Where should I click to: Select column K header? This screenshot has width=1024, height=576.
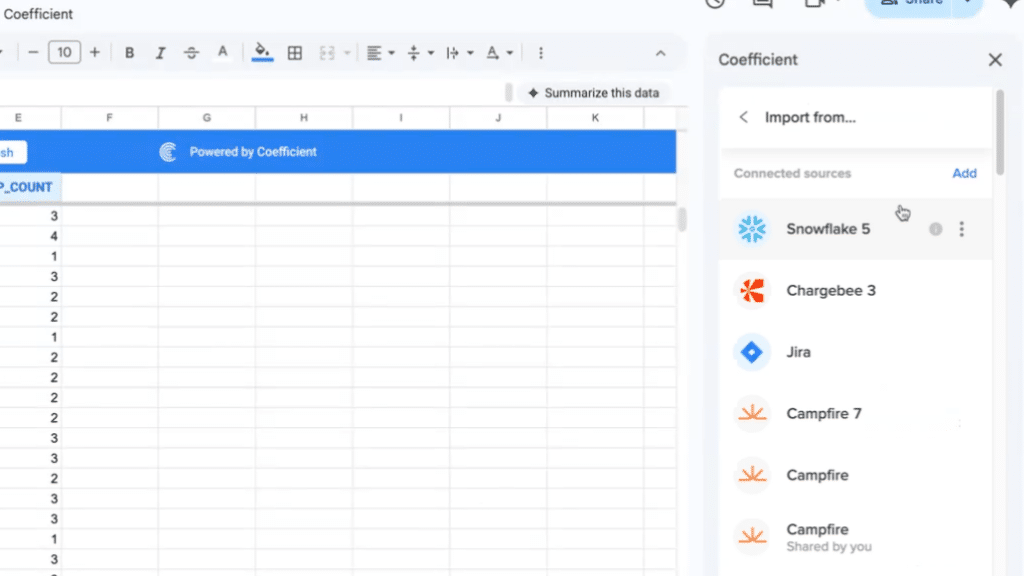coord(595,118)
